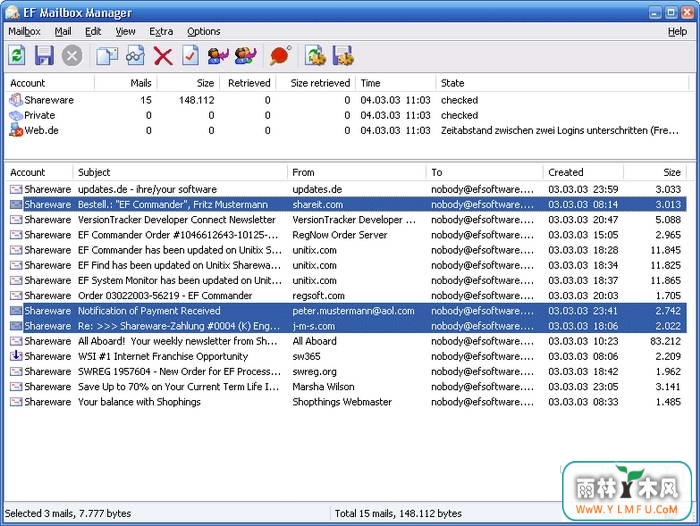Click sender 'Shopthings Webmaster'
The width and height of the screenshot is (700, 526).
pyautogui.click(x=342, y=402)
